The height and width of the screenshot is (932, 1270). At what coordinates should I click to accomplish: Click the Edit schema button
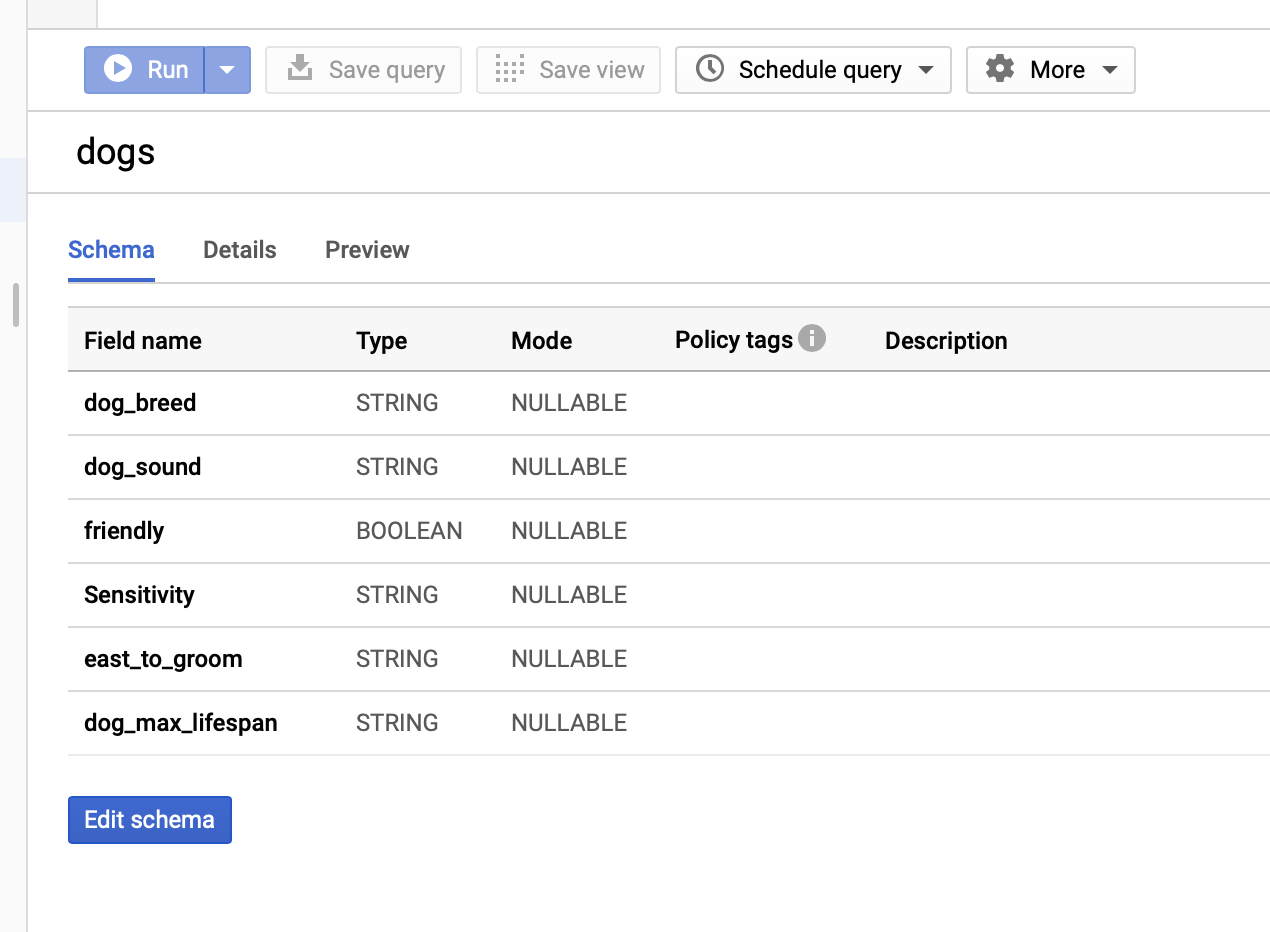[x=149, y=819]
